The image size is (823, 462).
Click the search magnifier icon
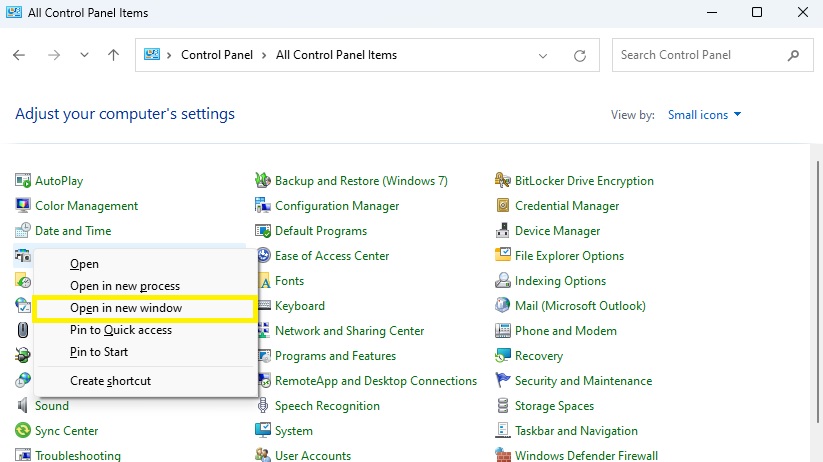coord(793,55)
